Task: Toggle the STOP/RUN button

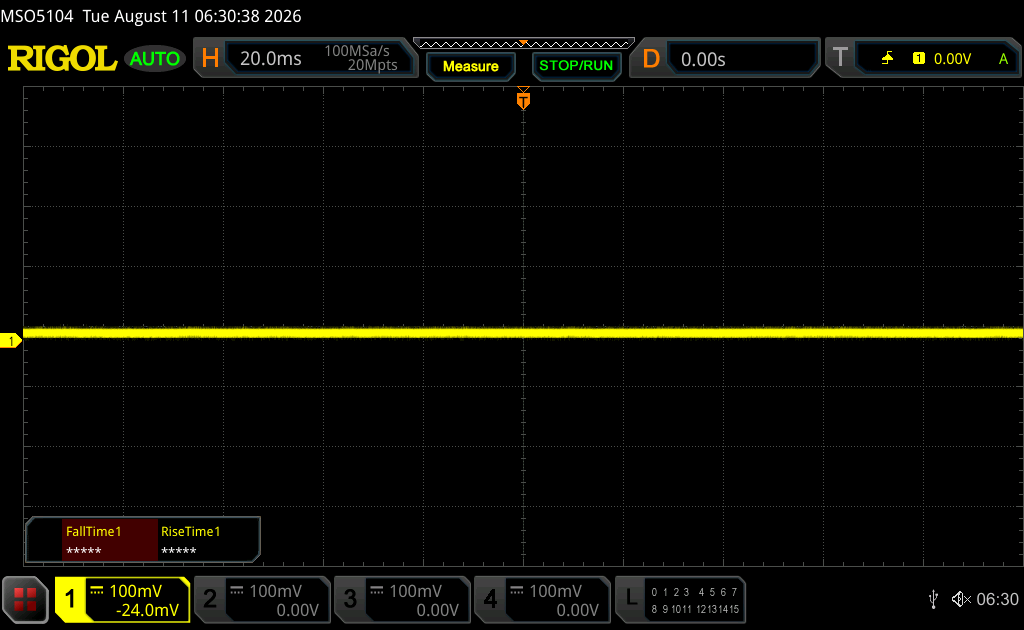Action: point(576,65)
